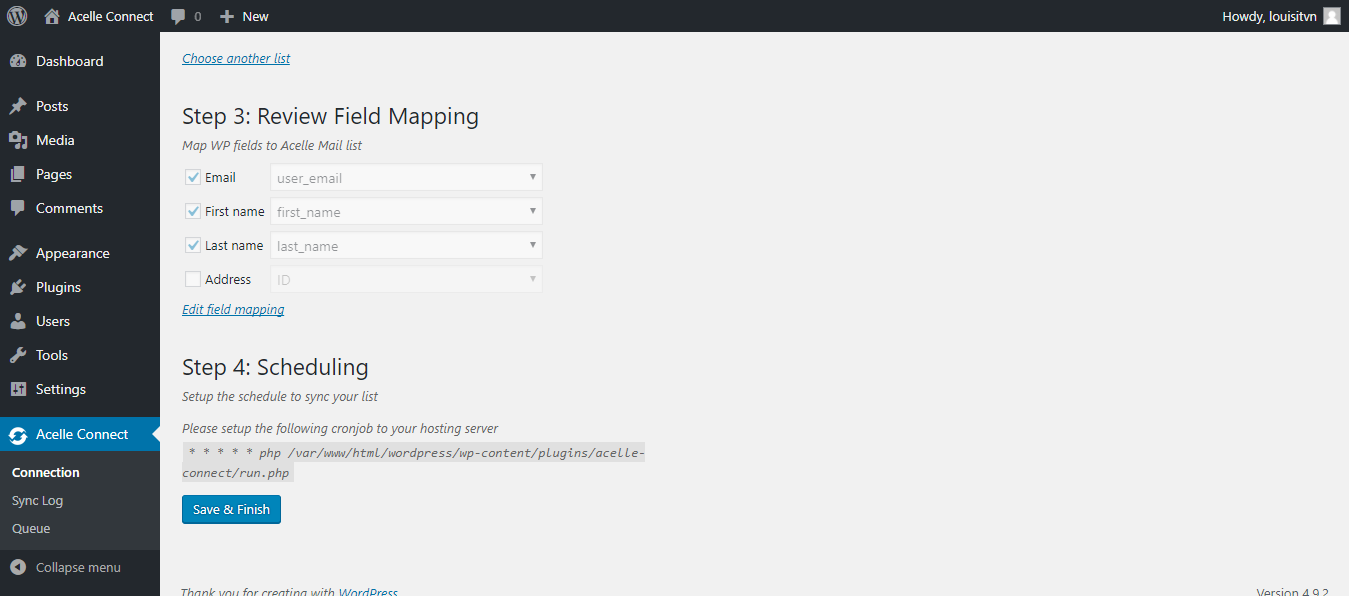1349x596 pixels.
Task: Open Sync Log submenu item
Action: pyautogui.click(x=38, y=500)
